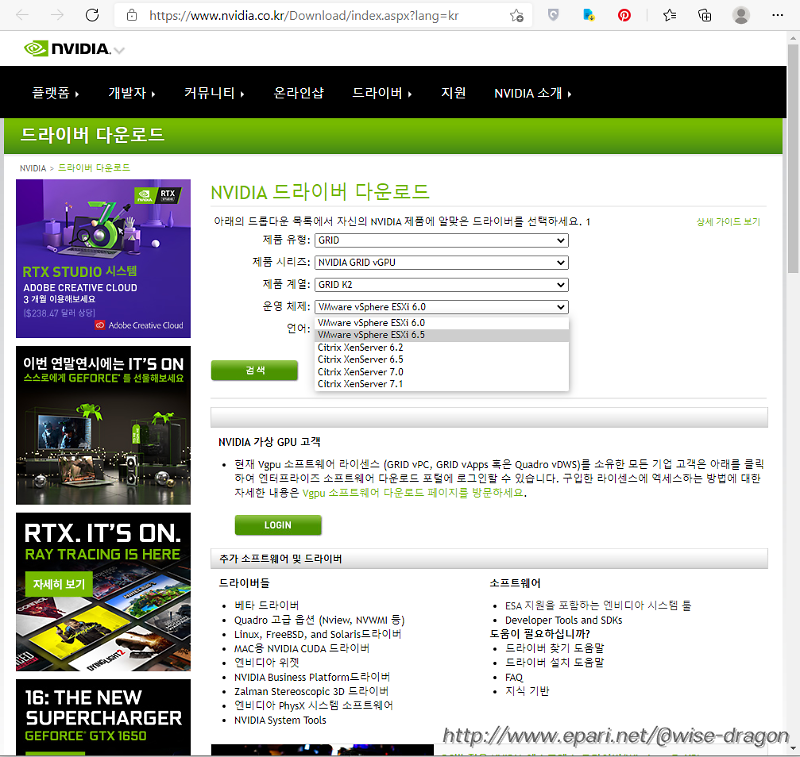
Task: Click NVIDIA breadcrumb link
Action: (33, 168)
